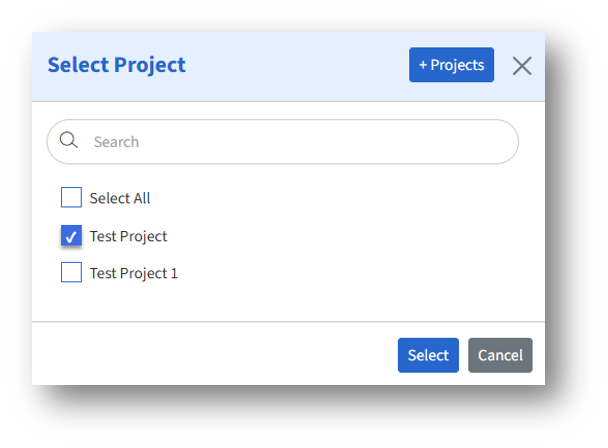Click the blue checkmark beside Test Project
This screenshot has width=608, height=448.
(71, 236)
